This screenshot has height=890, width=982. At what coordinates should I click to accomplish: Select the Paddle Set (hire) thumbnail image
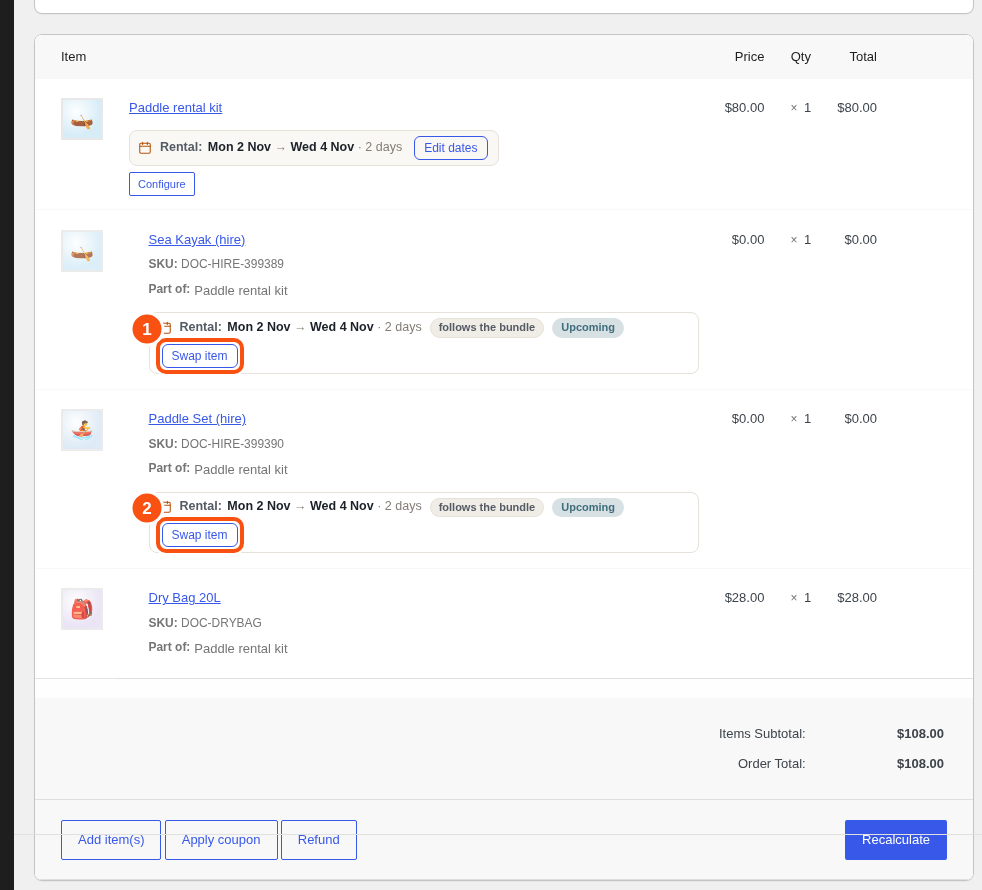tap(82, 430)
